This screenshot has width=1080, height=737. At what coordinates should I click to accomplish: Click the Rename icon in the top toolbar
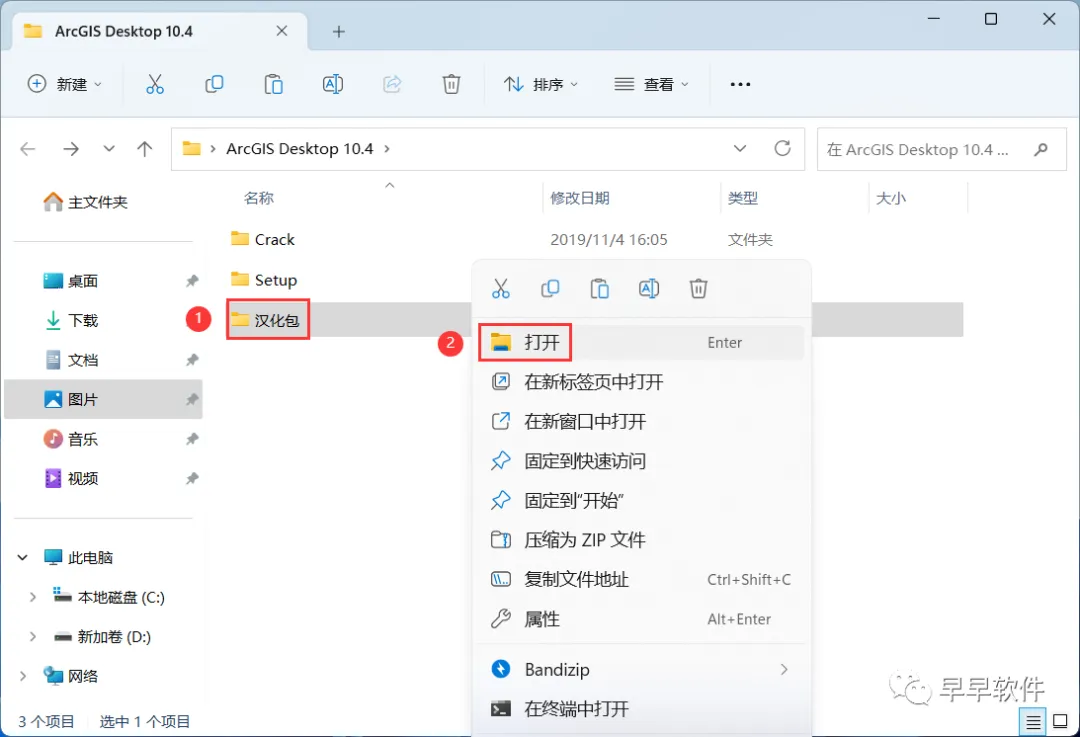333,84
